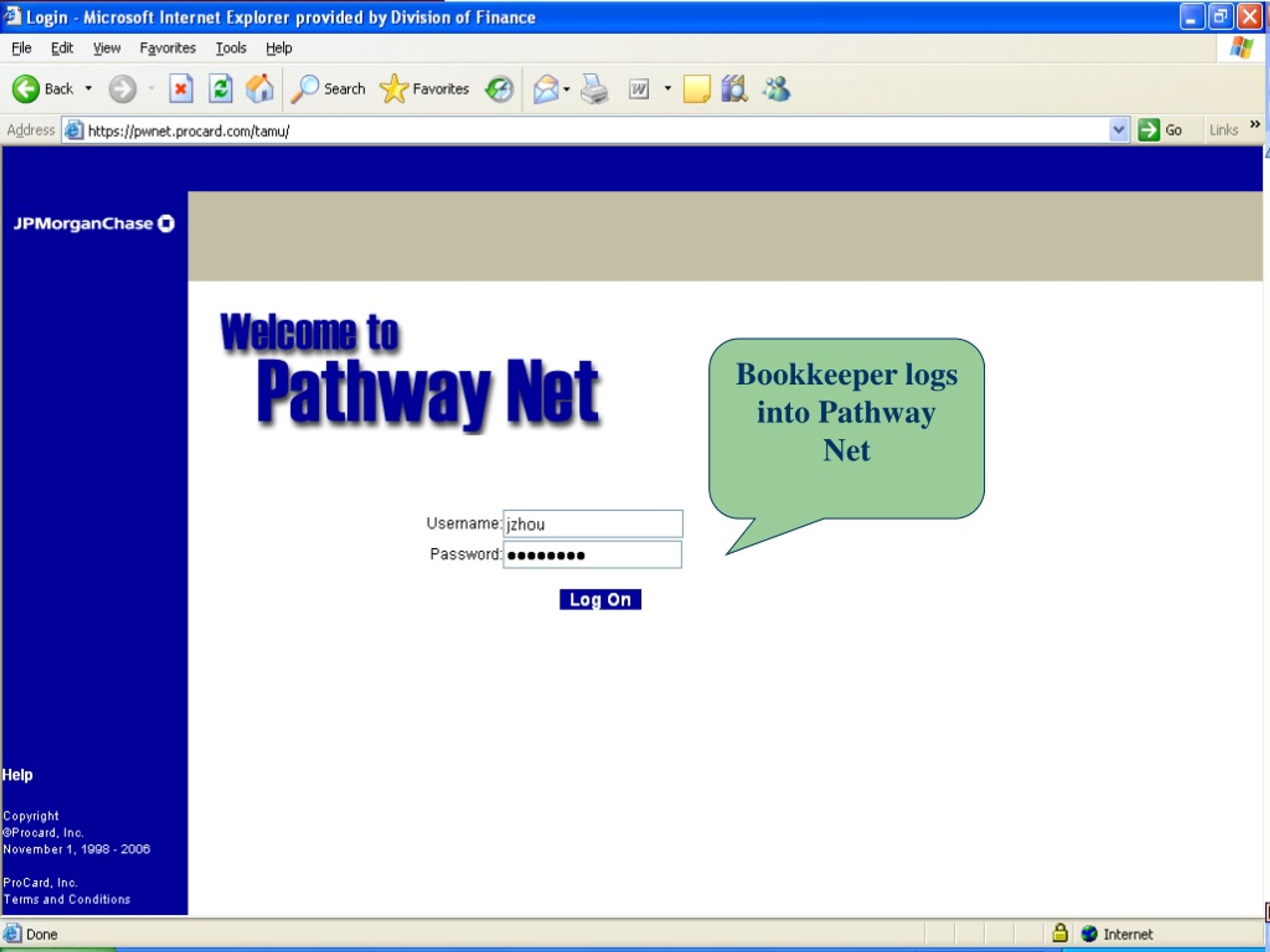Open the Favorites menu
The width and height of the screenshot is (1270, 952).
click(x=168, y=48)
